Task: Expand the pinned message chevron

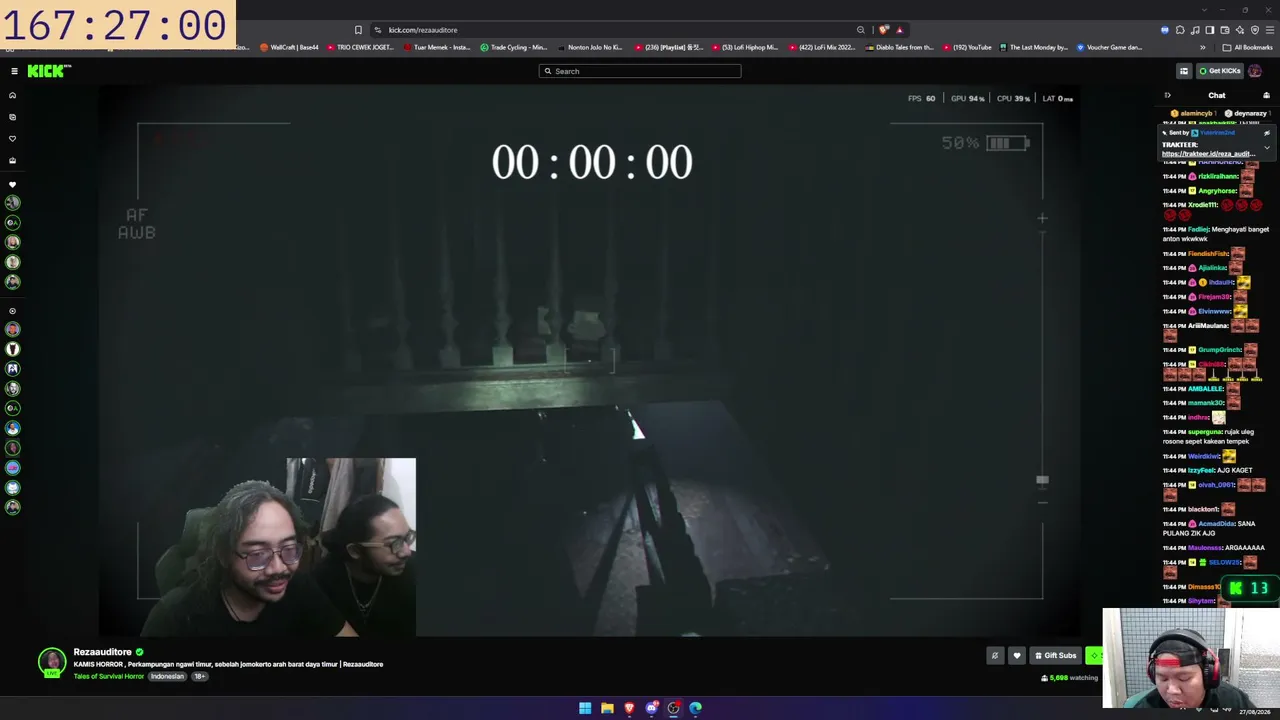Action: (1266, 148)
